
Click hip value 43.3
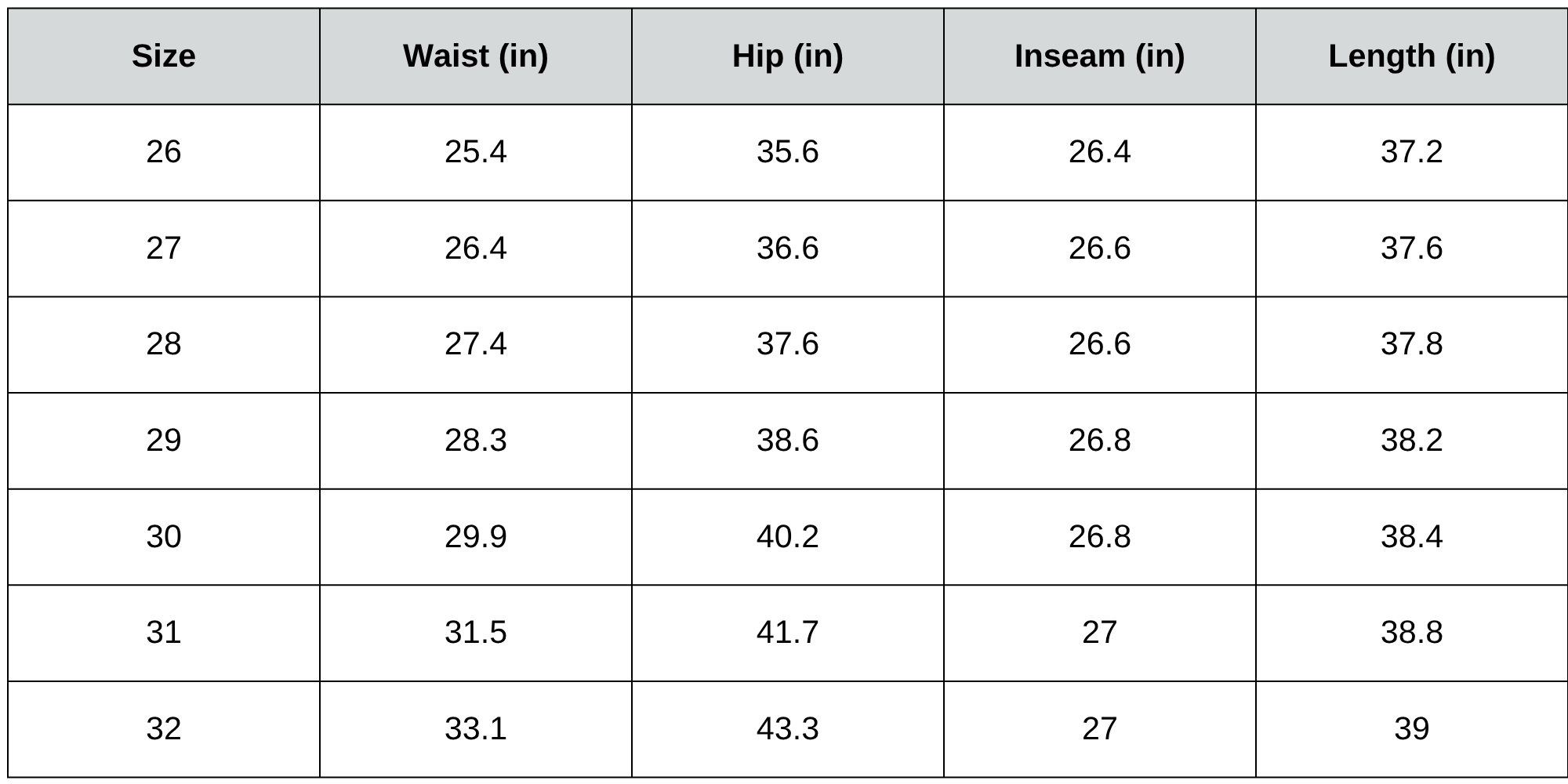click(787, 729)
